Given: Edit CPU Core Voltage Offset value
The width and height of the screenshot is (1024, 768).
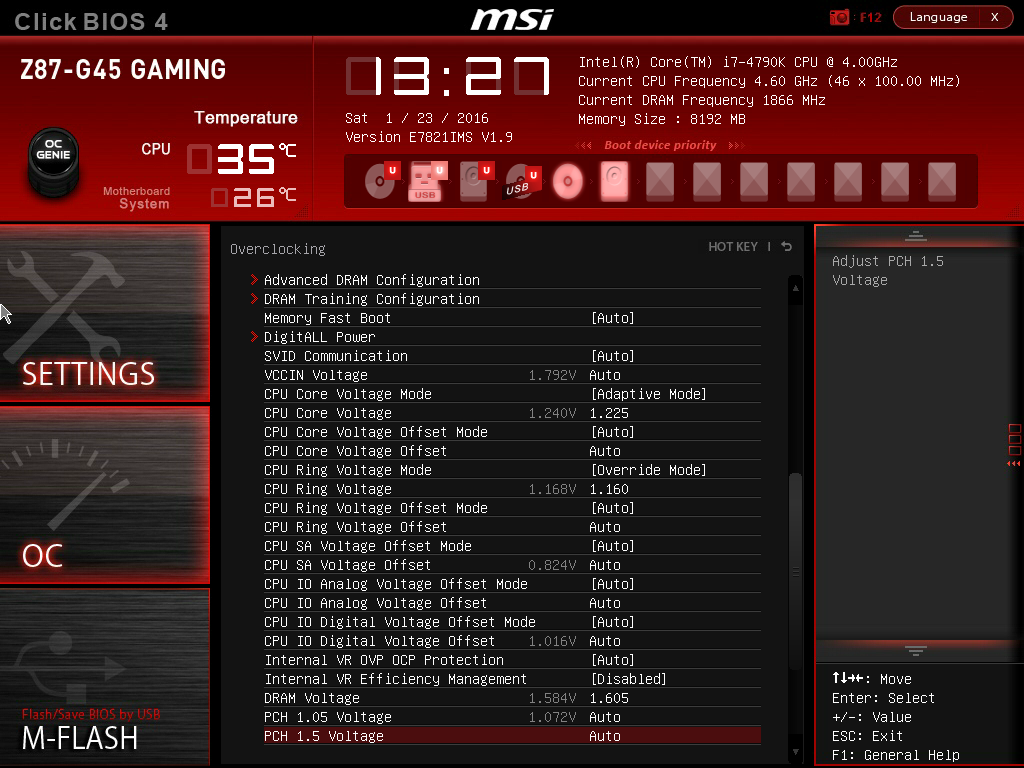Looking at the screenshot, I should click(x=605, y=451).
